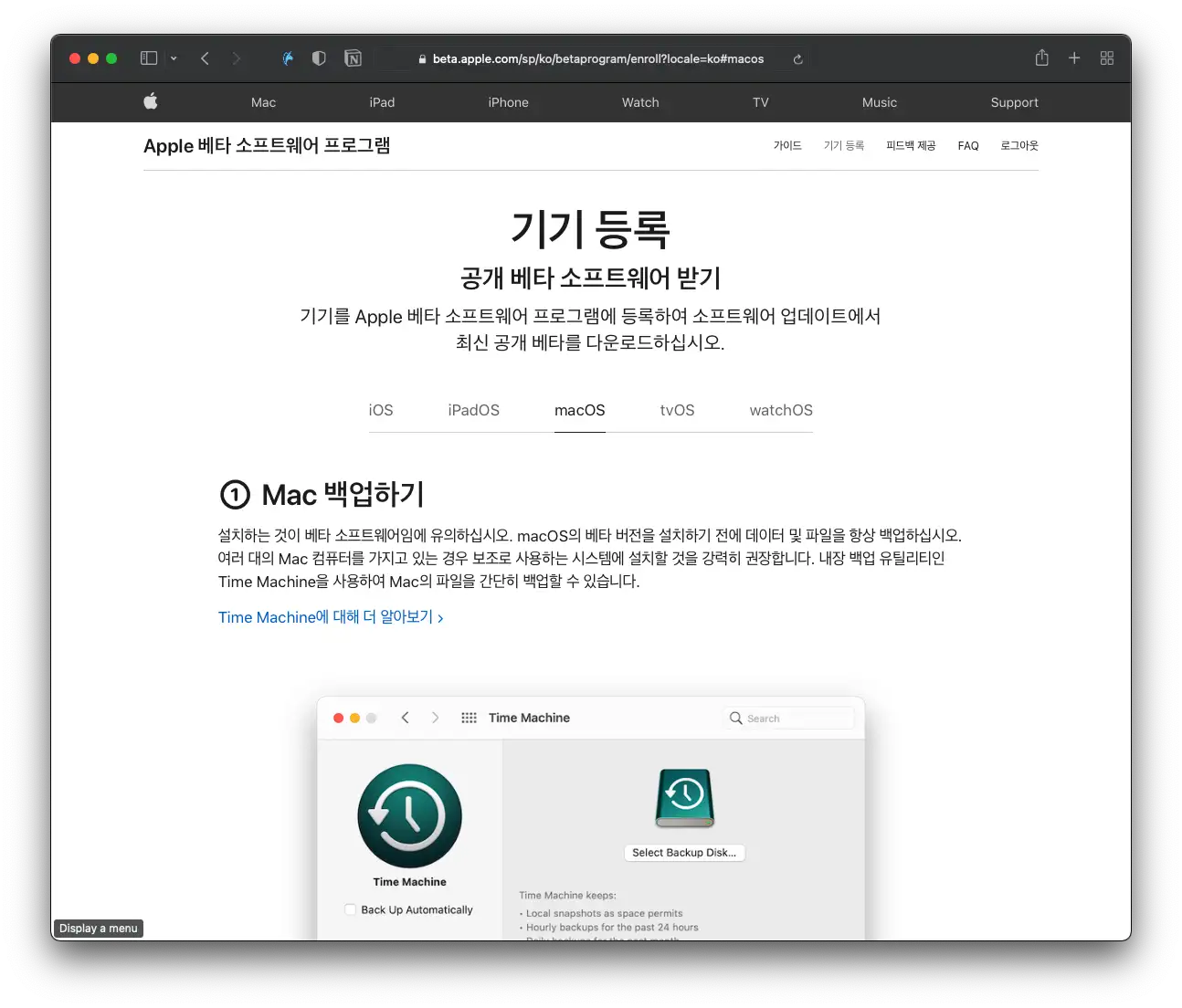Click the Apple logo in site navigation
This screenshot has height=1008, width=1182.
151,101
